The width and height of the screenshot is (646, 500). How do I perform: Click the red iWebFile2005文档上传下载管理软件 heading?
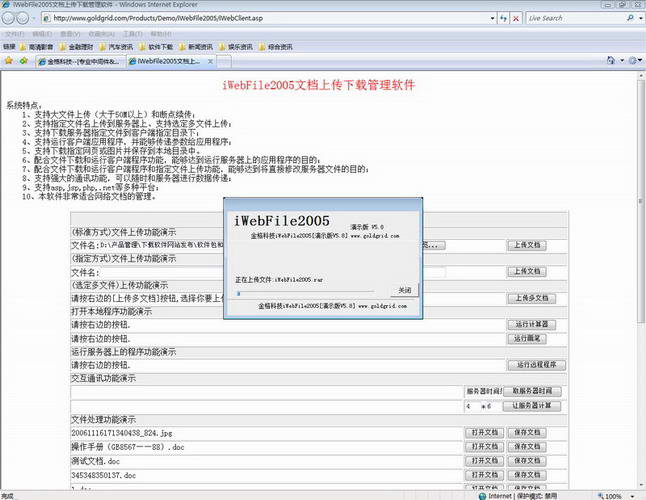pyautogui.click(x=318, y=85)
